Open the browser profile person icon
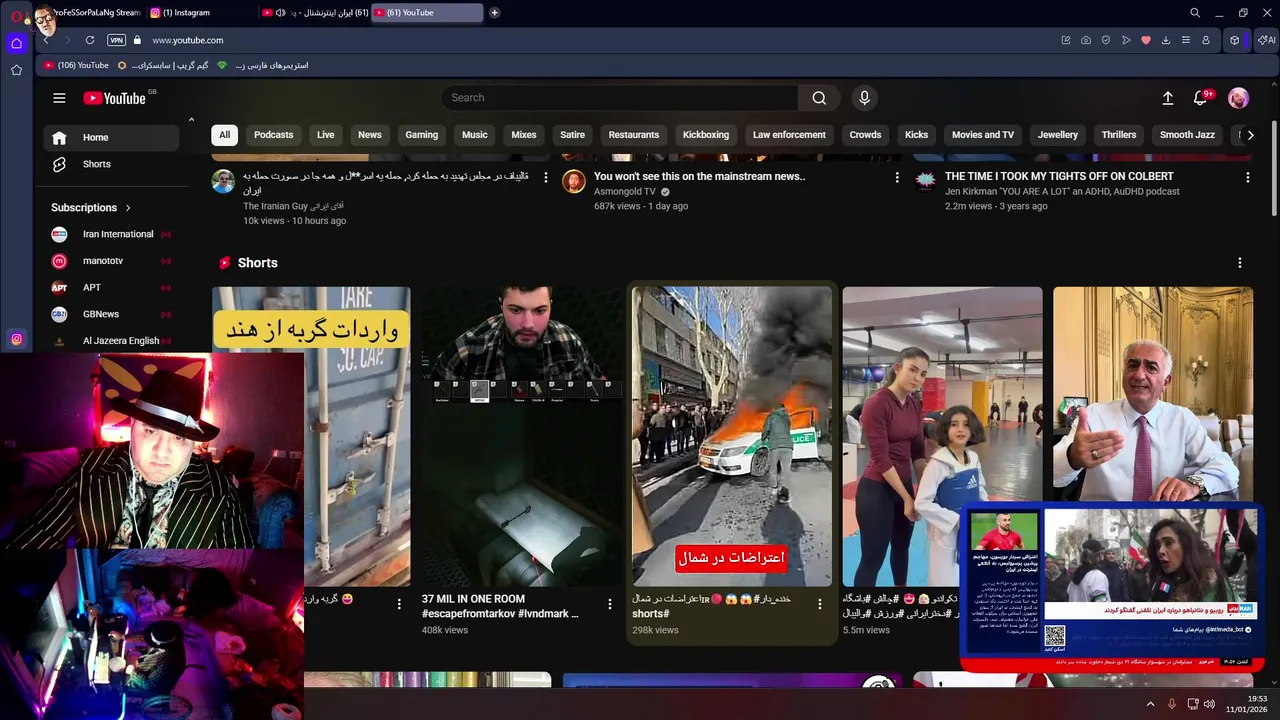 (1206, 40)
